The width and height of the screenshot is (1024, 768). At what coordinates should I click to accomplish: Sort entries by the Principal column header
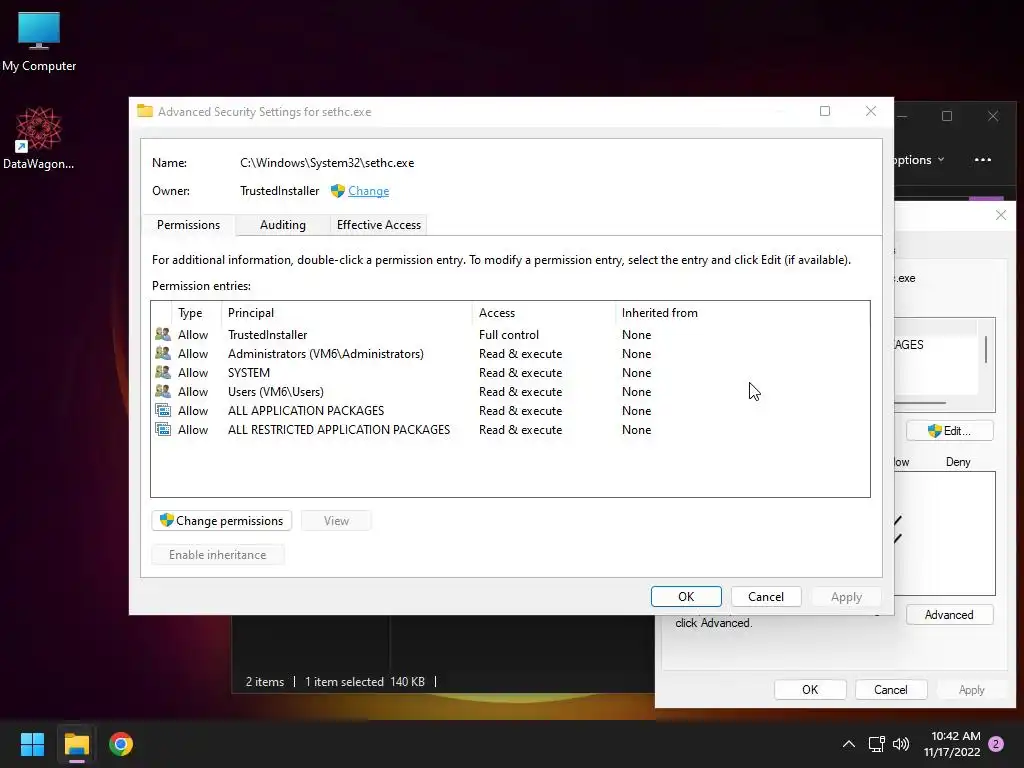[x=251, y=313]
